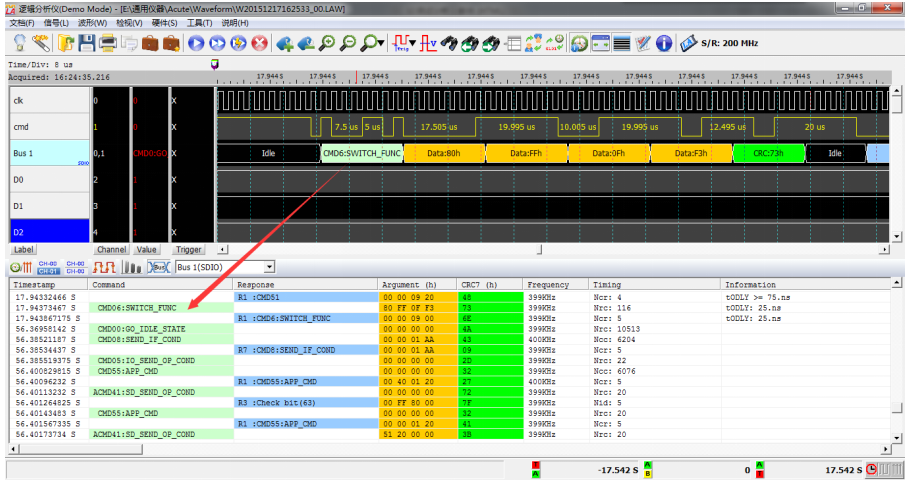Open the zoom magnifier dropdown arrow
Viewport: 910px width, 480px height.
coord(381,43)
